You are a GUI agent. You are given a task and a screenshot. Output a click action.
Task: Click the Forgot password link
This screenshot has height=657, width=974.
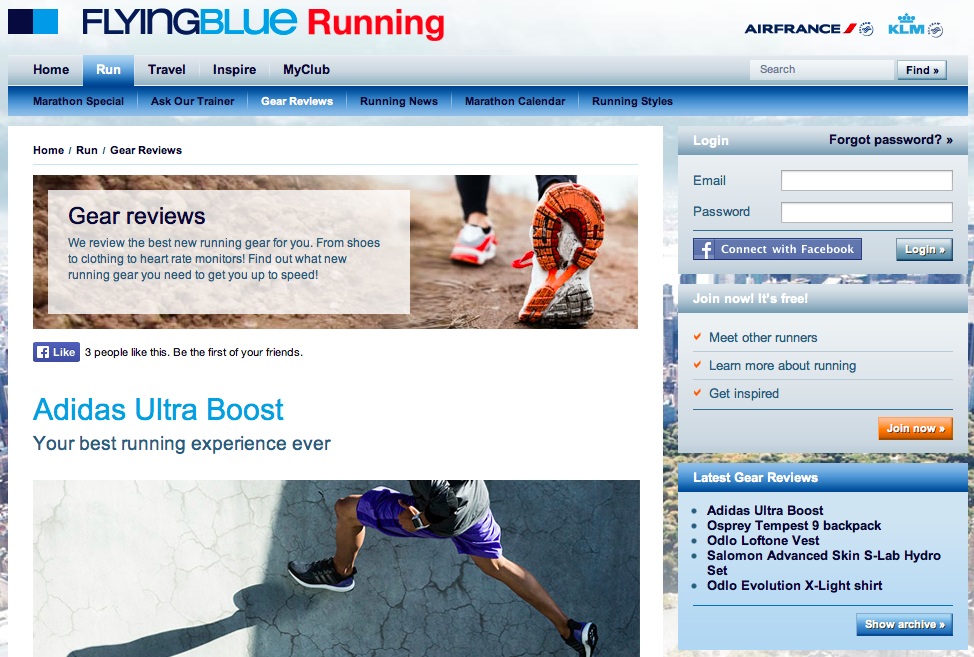pyautogui.click(x=891, y=140)
